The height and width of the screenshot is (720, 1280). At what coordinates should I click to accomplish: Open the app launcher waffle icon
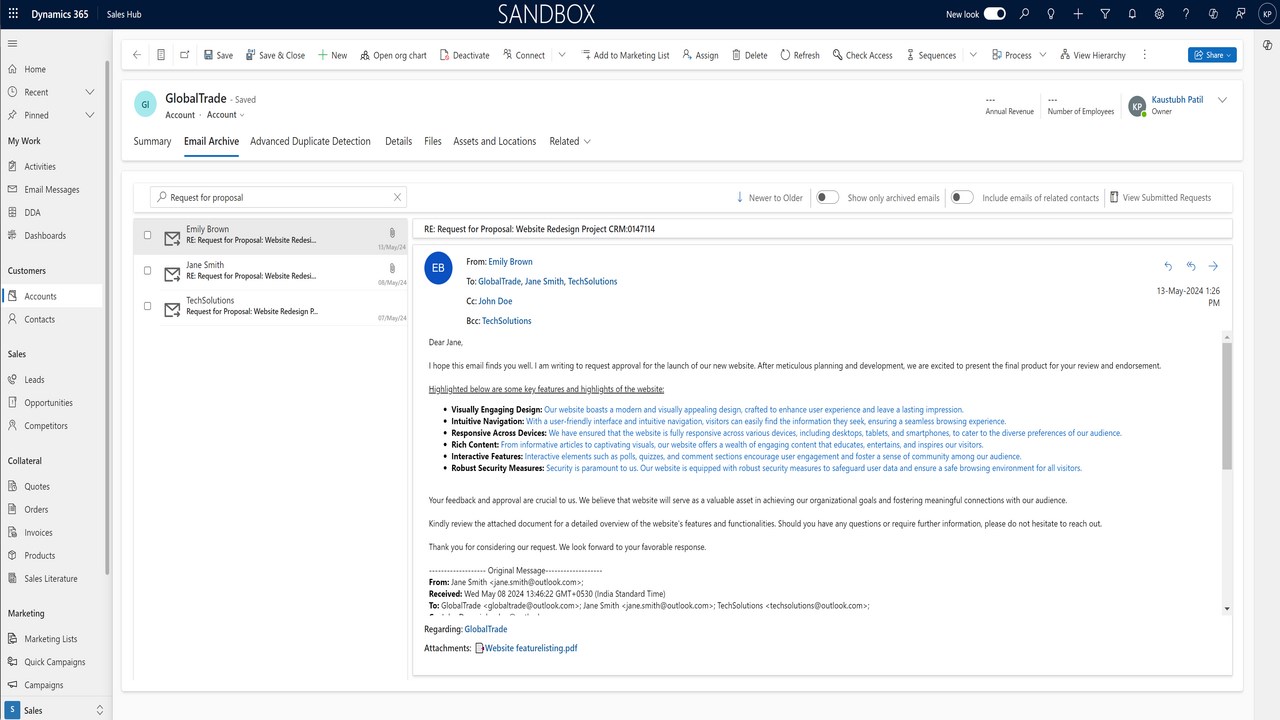[x=13, y=14]
